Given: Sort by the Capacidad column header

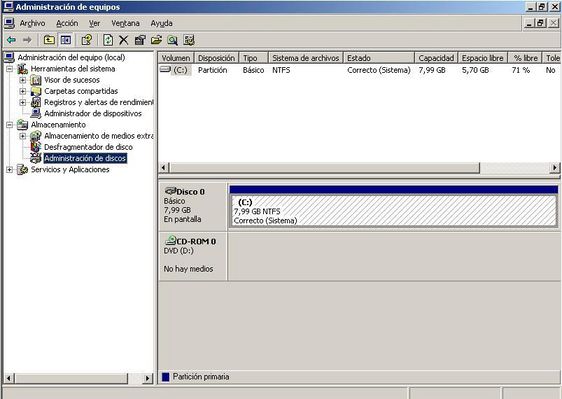Looking at the screenshot, I should tap(436, 58).
